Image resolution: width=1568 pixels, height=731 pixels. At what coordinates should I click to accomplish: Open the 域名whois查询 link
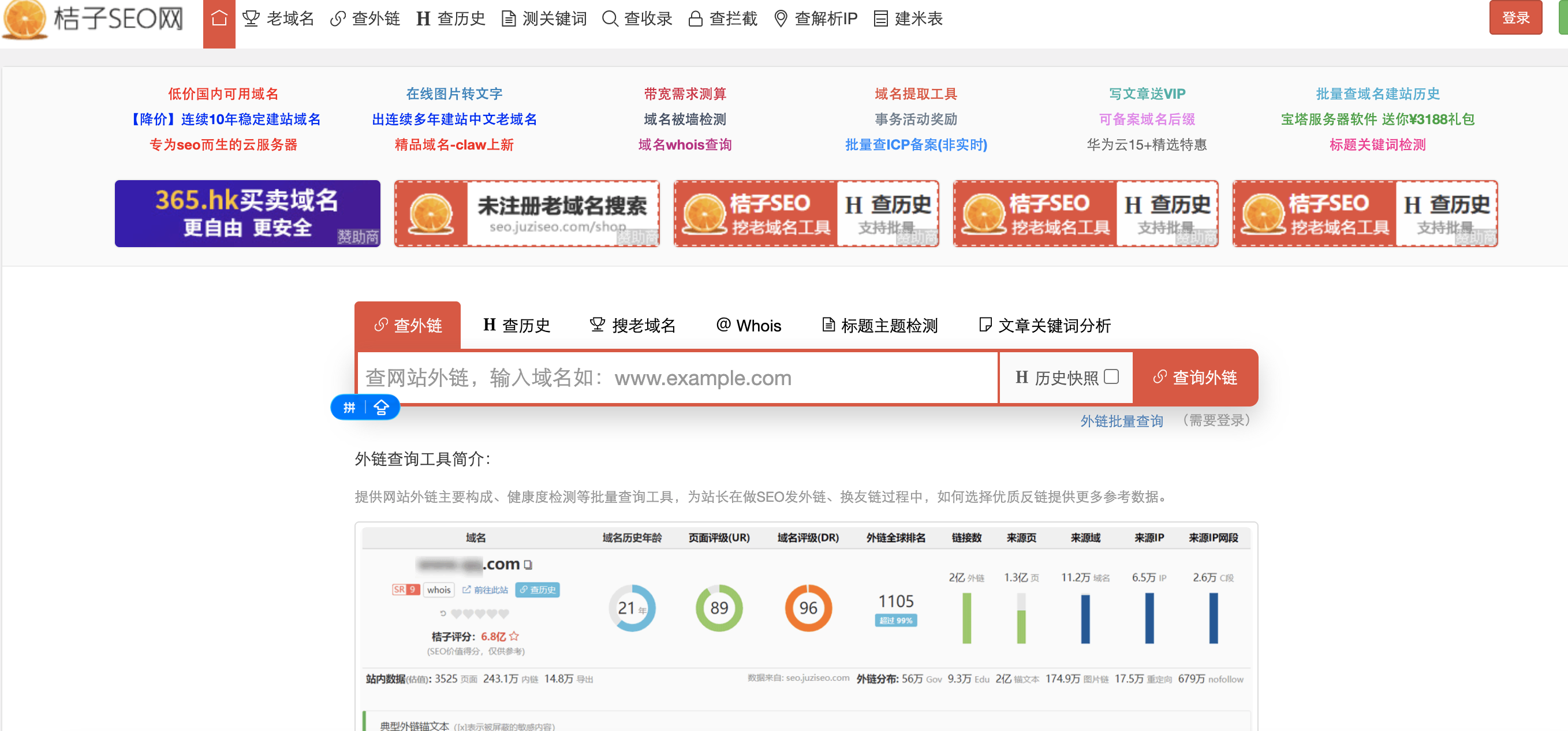click(685, 145)
